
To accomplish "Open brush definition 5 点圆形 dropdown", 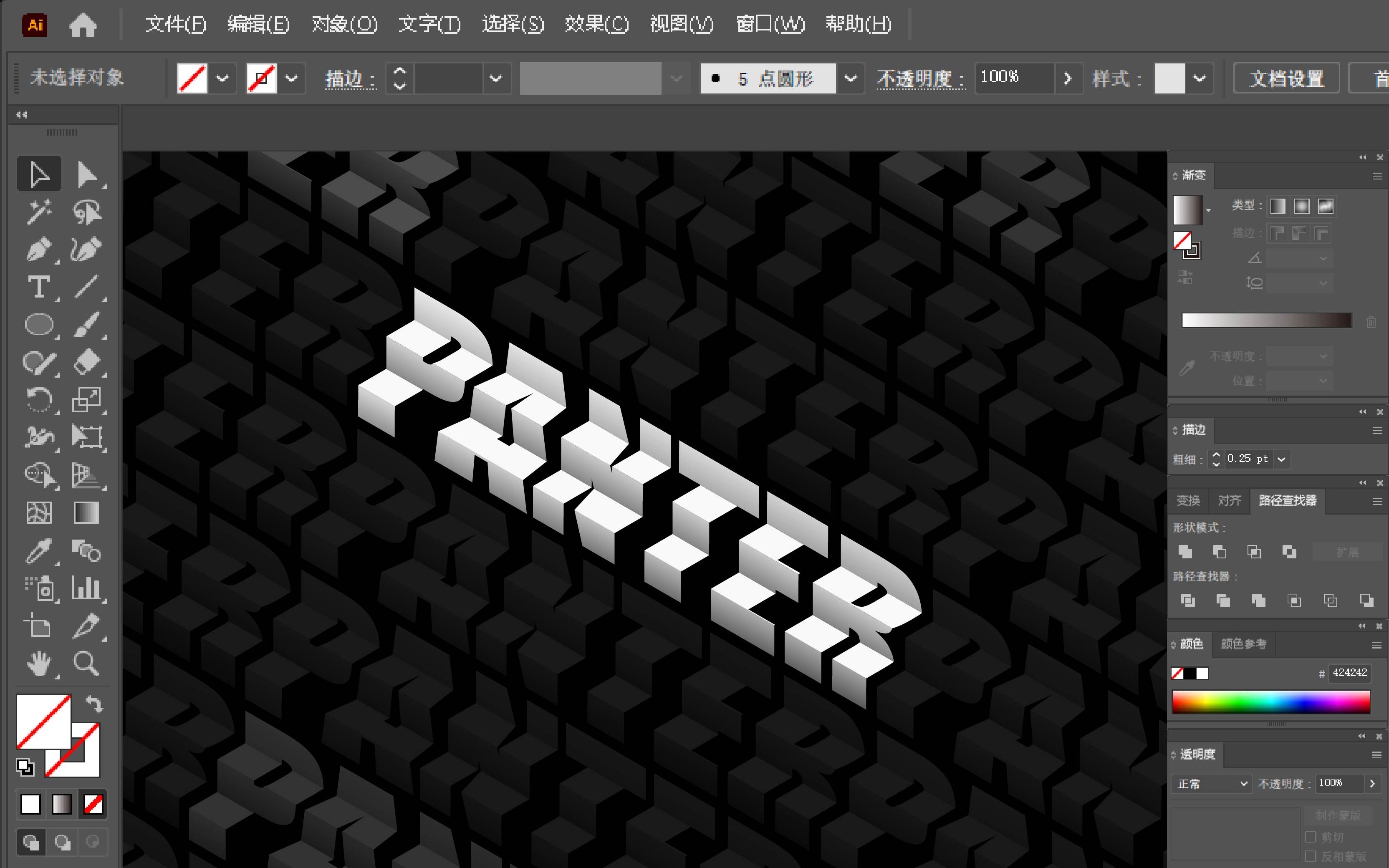I will (x=851, y=78).
